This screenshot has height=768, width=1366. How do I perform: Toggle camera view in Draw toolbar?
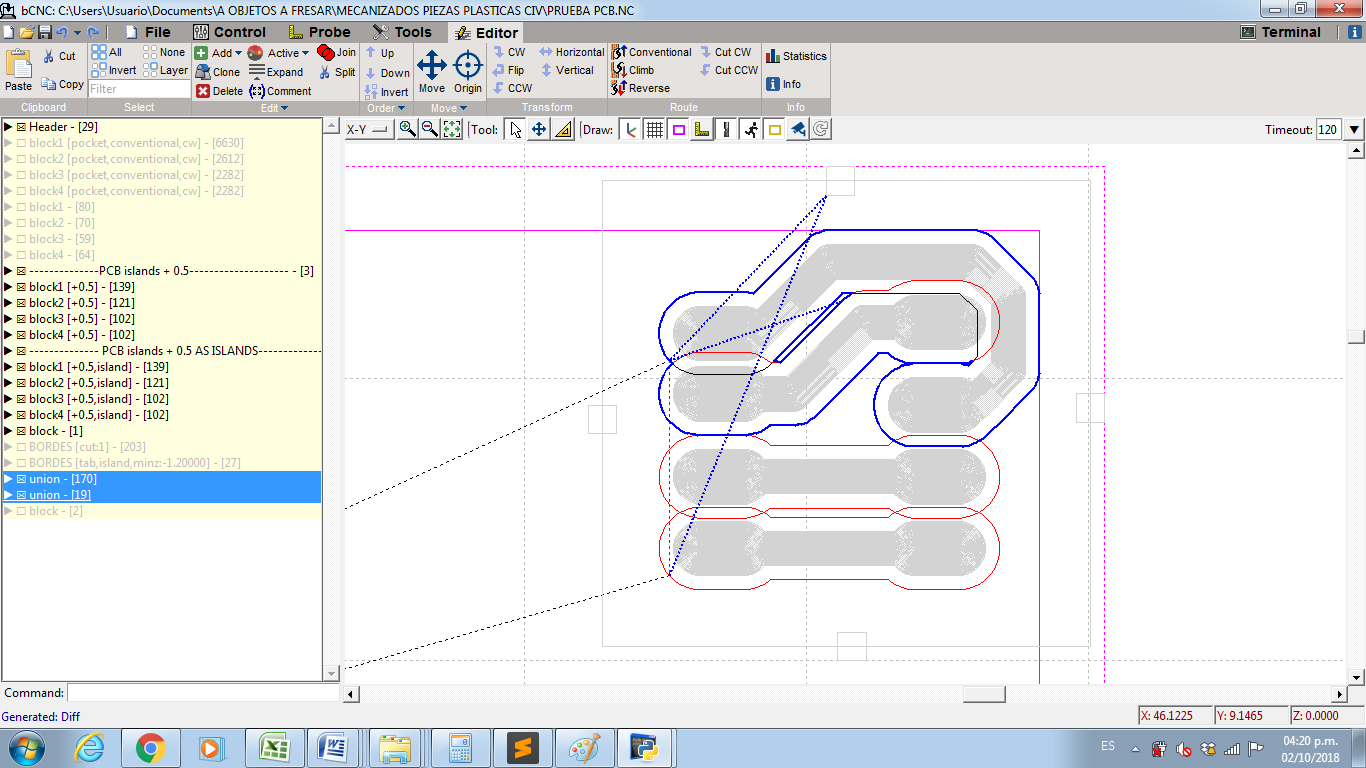coord(797,129)
